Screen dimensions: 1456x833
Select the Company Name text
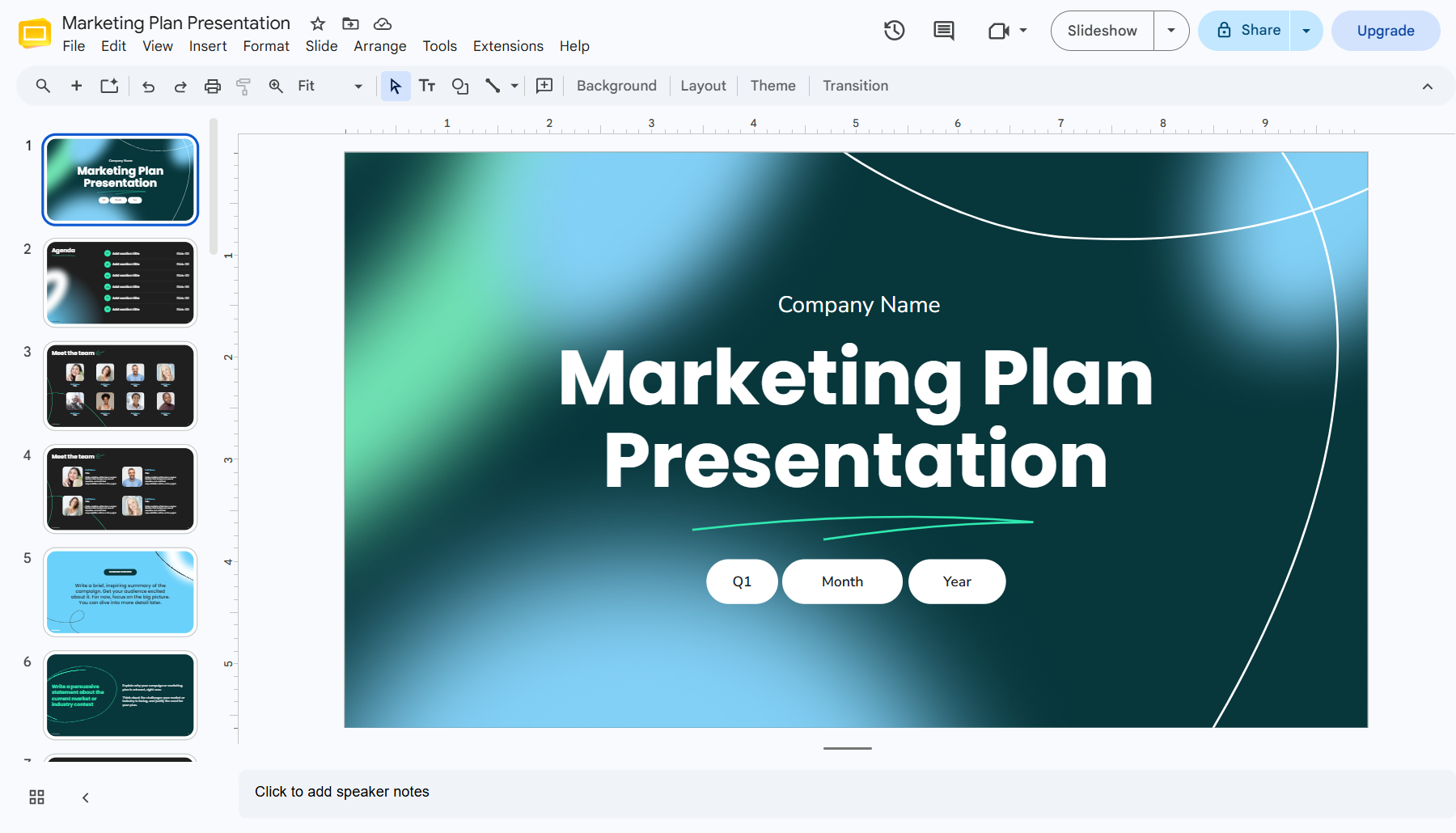(858, 305)
